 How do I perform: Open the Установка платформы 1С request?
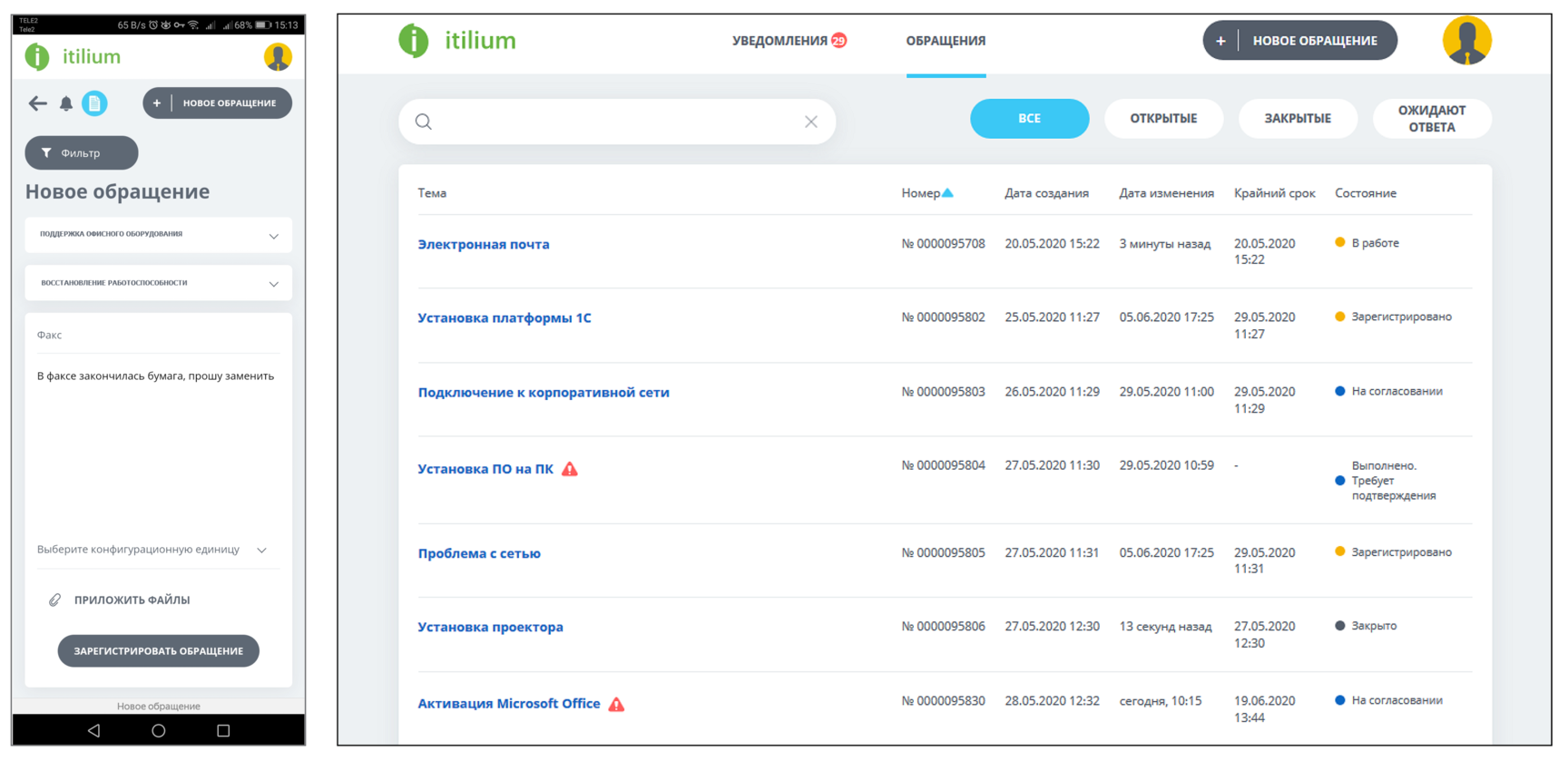505,317
